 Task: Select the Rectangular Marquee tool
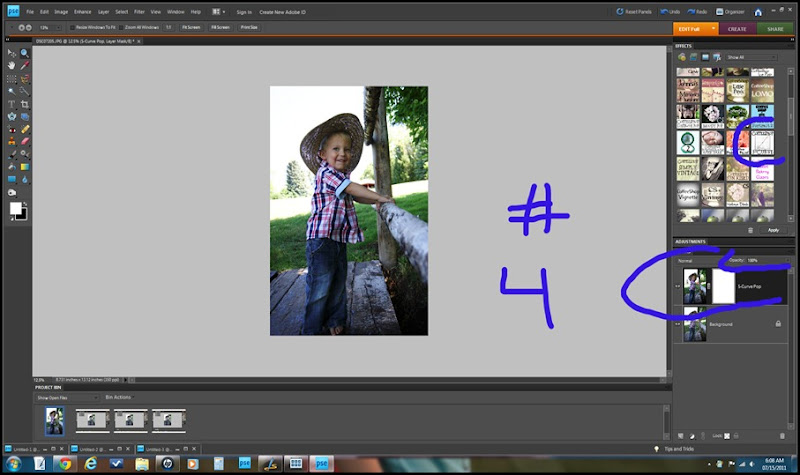coord(11,78)
